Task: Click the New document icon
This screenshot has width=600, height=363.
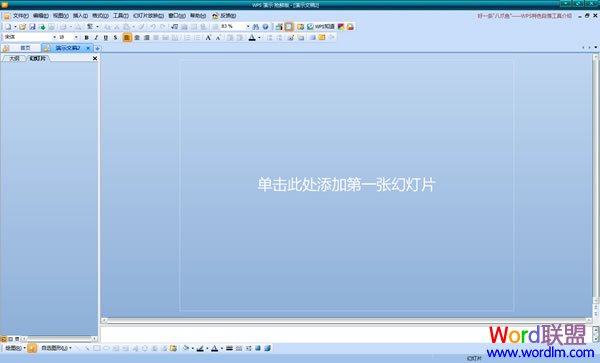Action: [8, 26]
